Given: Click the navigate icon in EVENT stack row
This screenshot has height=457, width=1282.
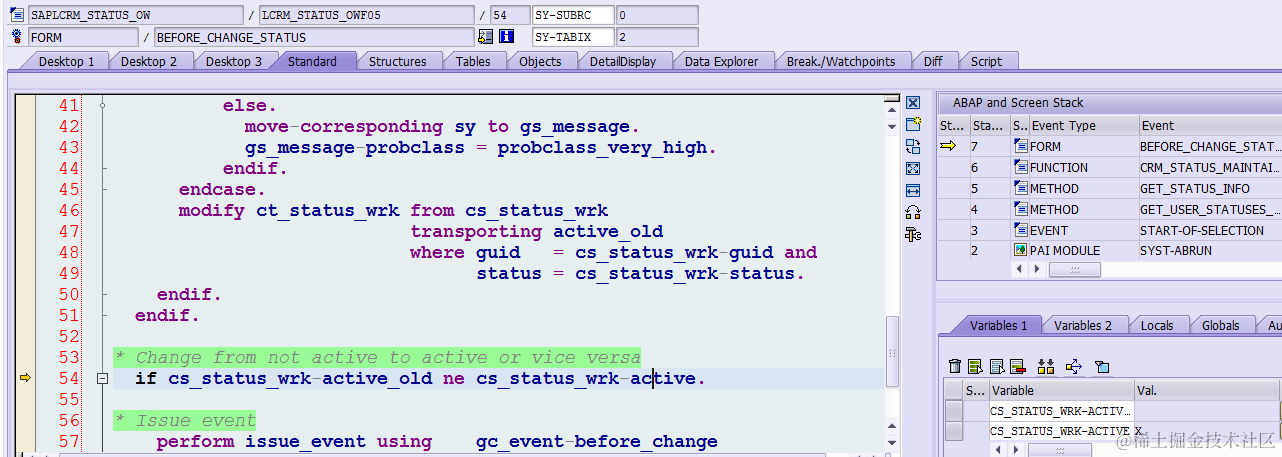Looking at the screenshot, I should [x=1020, y=231].
